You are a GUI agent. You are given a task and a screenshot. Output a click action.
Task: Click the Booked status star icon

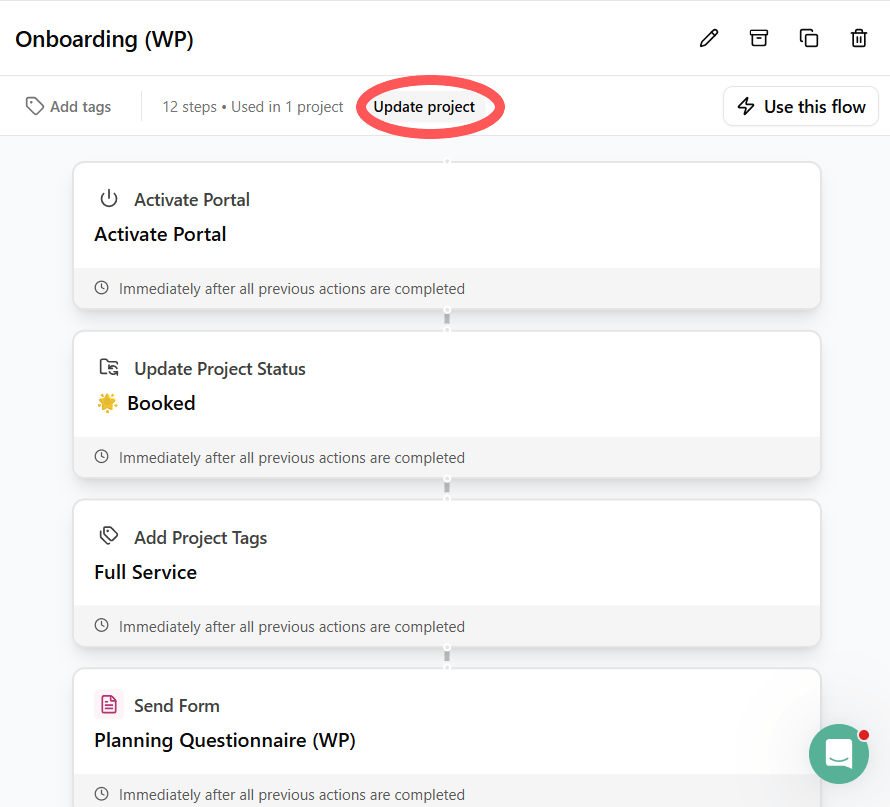click(x=107, y=403)
